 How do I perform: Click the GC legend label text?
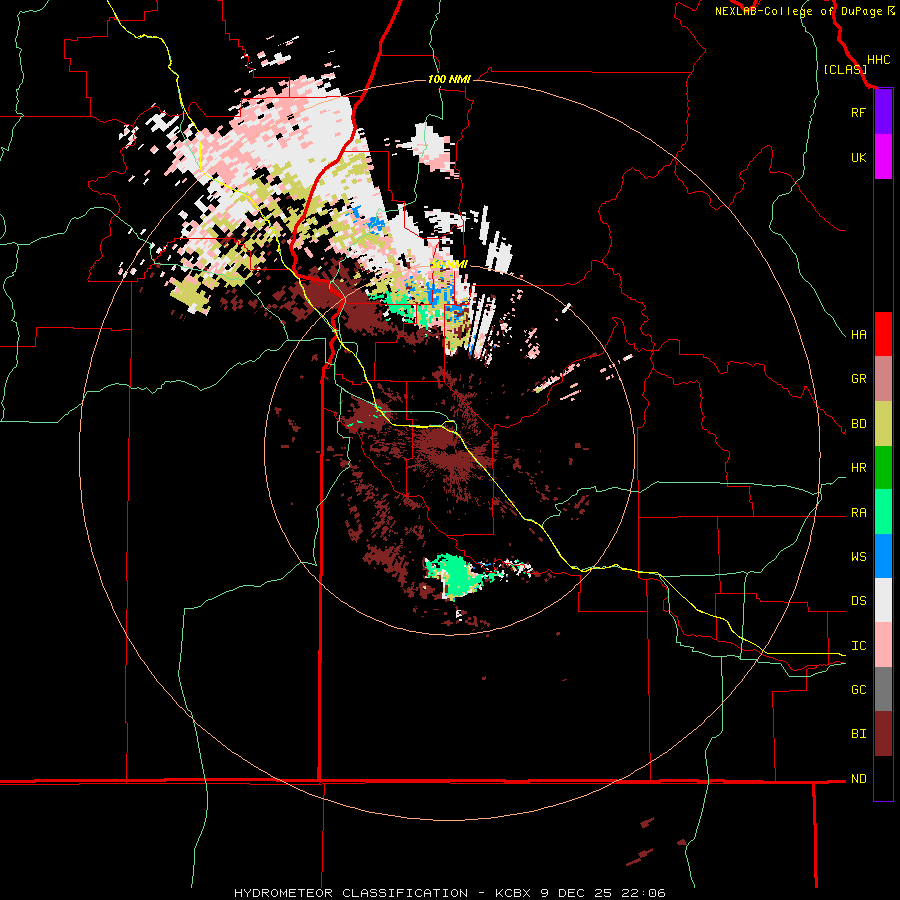coord(858,690)
